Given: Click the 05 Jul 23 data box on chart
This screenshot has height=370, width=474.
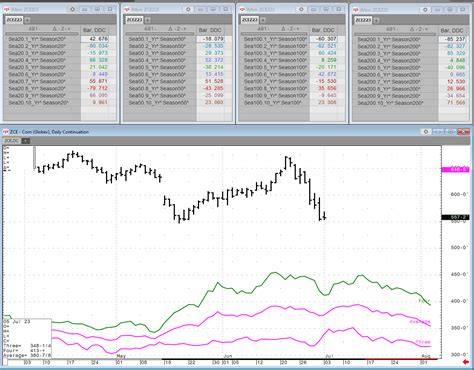Looking at the screenshot, I should coord(27,338).
